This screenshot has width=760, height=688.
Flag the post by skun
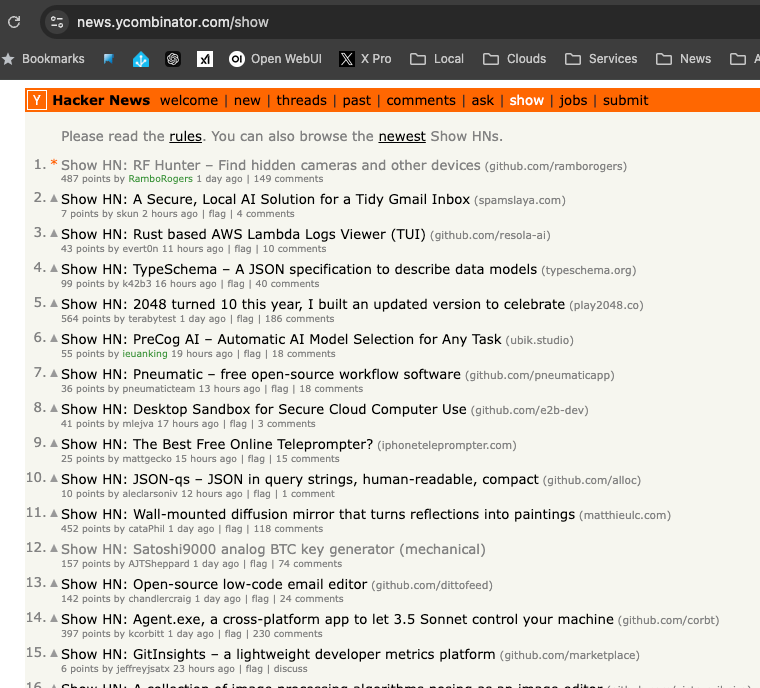point(217,214)
